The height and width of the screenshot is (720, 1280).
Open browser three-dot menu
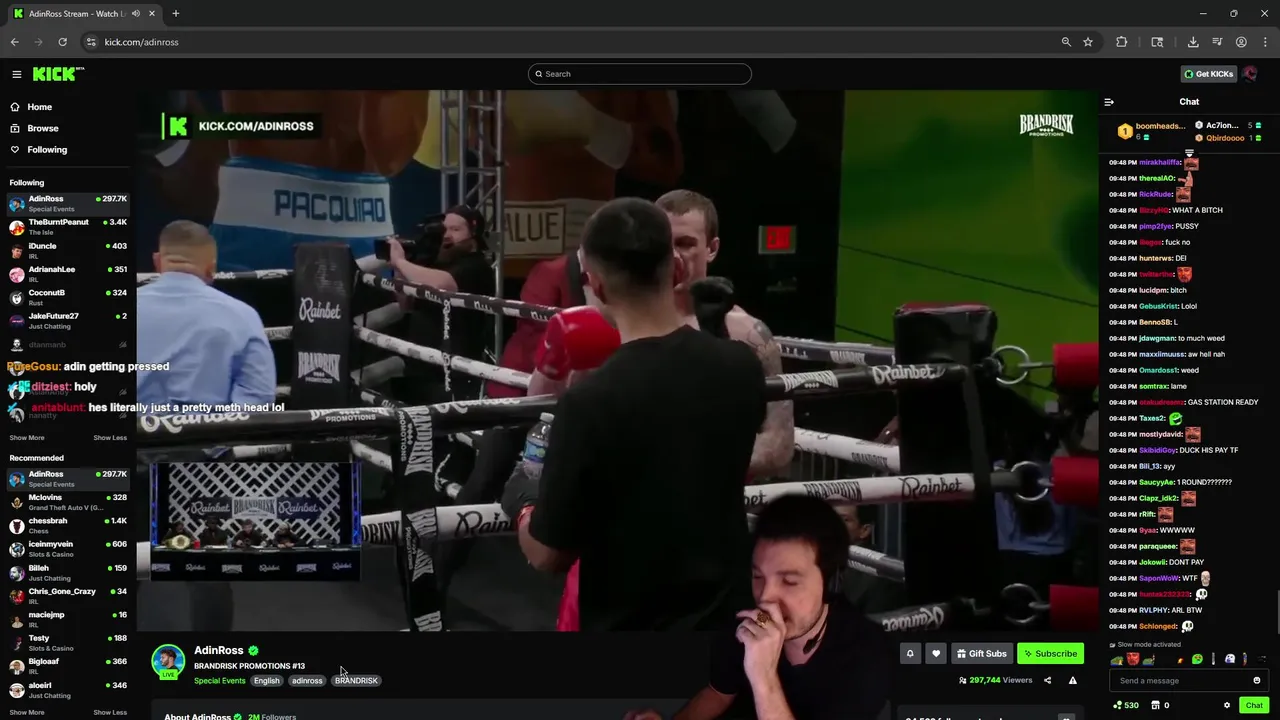coord(1265,42)
